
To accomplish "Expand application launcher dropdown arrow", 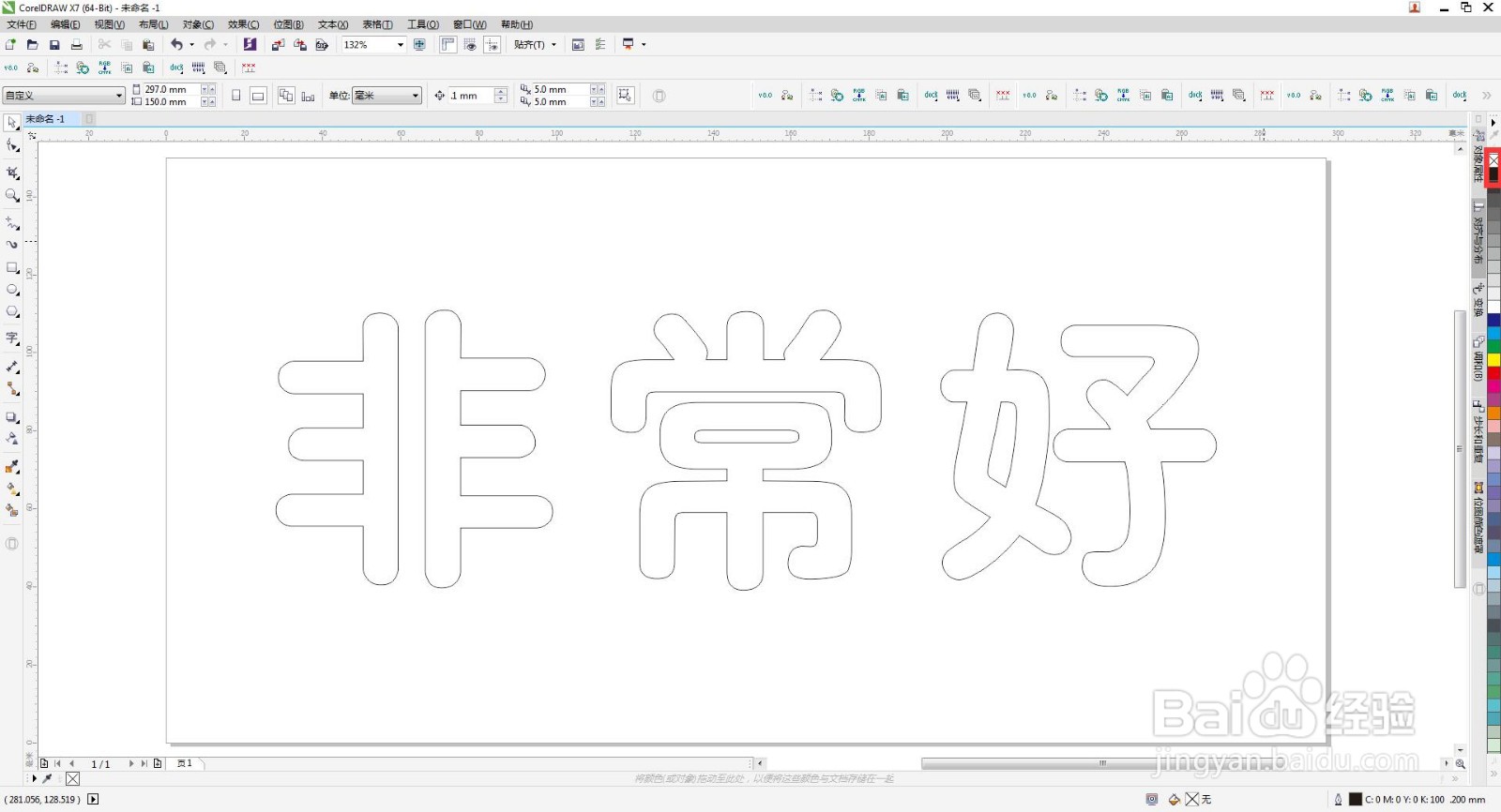I will pyautogui.click(x=644, y=44).
